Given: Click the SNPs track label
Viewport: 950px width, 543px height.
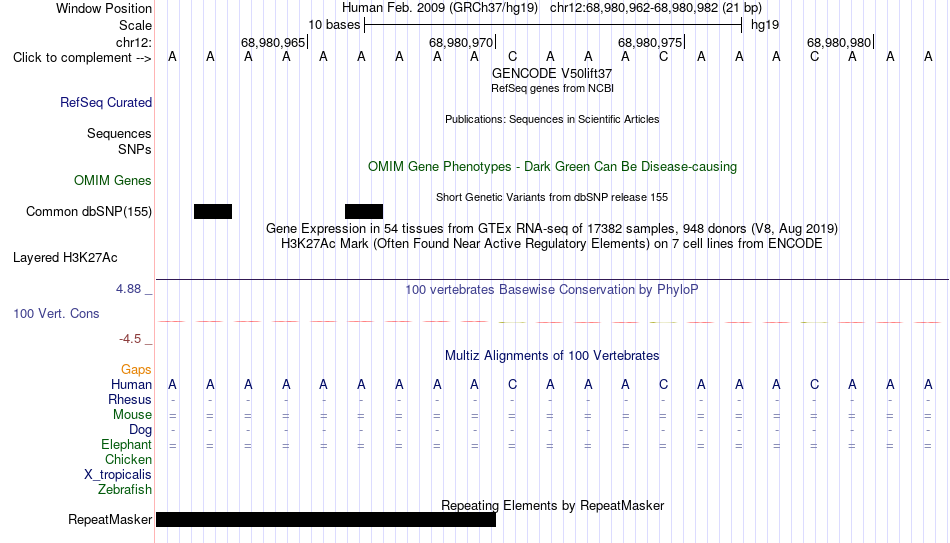Looking at the screenshot, I should [135, 149].
